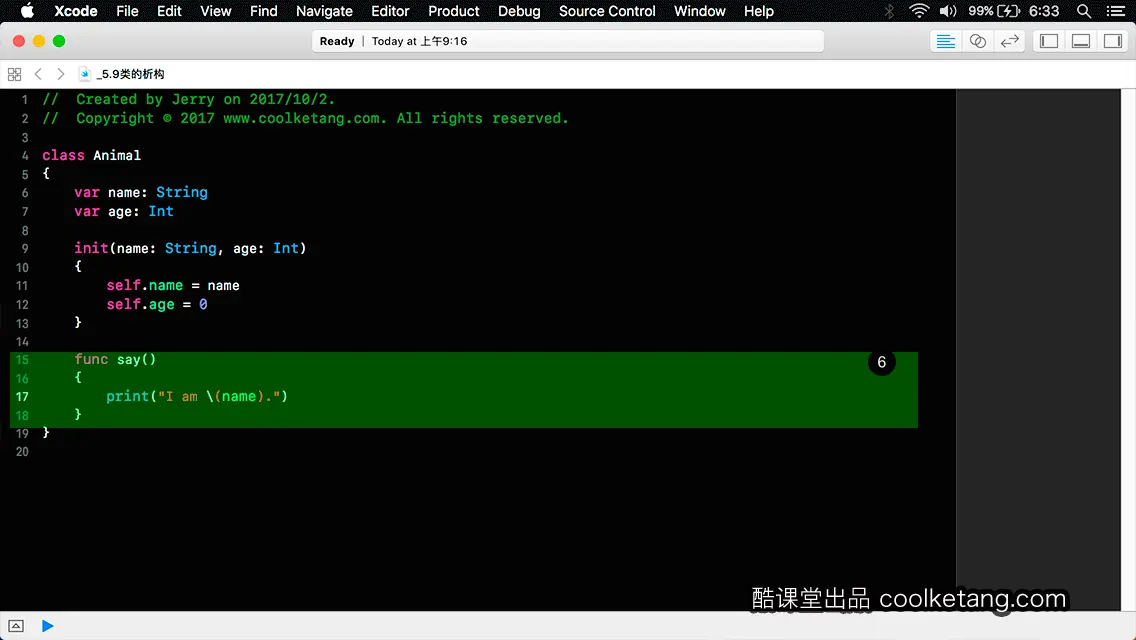This screenshot has height=640, width=1136.
Task: Show the standard editor
Action: point(945,41)
